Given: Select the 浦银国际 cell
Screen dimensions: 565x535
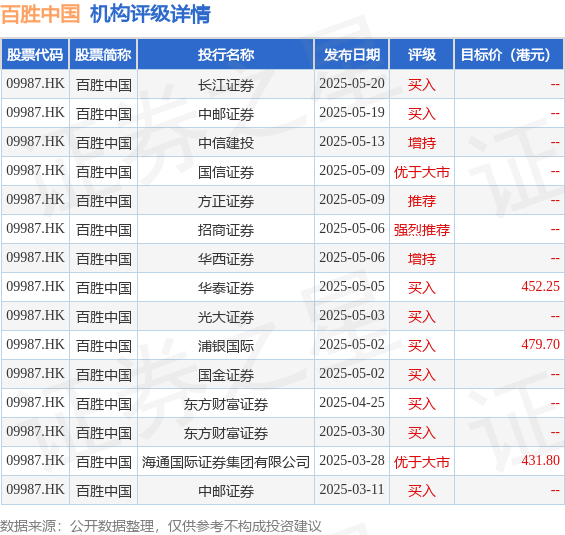Looking at the screenshot, I should pyautogui.click(x=226, y=345).
